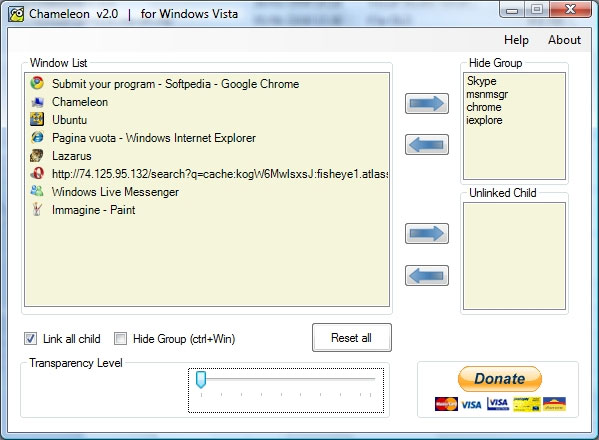Click the Paint icon next to Immagine
The width and height of the screenshot is (599, 440).
point(37,209)
